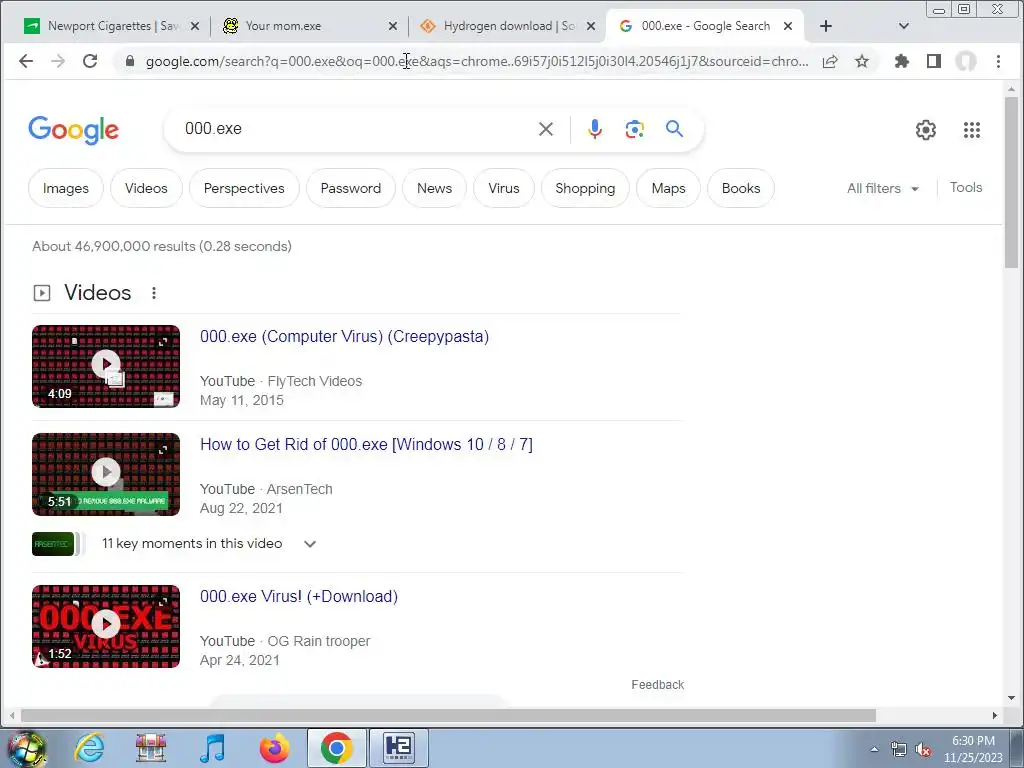Open the Chrome three-dot menu
Image resolution: width=1024 pixels, height=768 pixels.
coord(998,61)
